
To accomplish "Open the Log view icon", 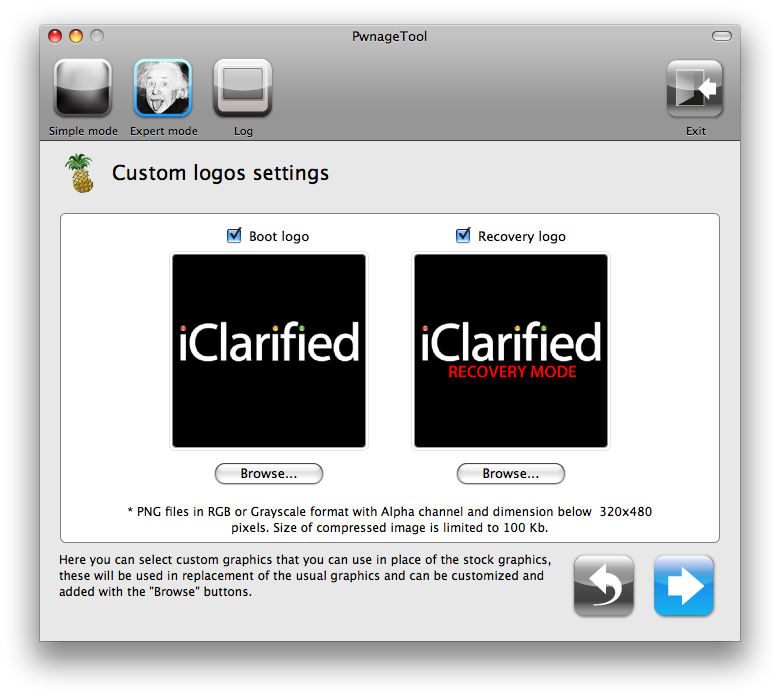I will [x=243, y=89].
